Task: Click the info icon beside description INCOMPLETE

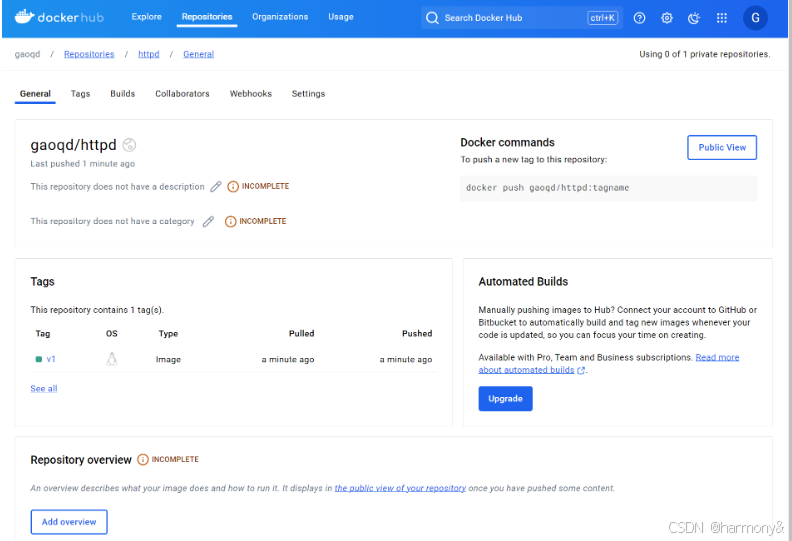Action: coord(233,186)
